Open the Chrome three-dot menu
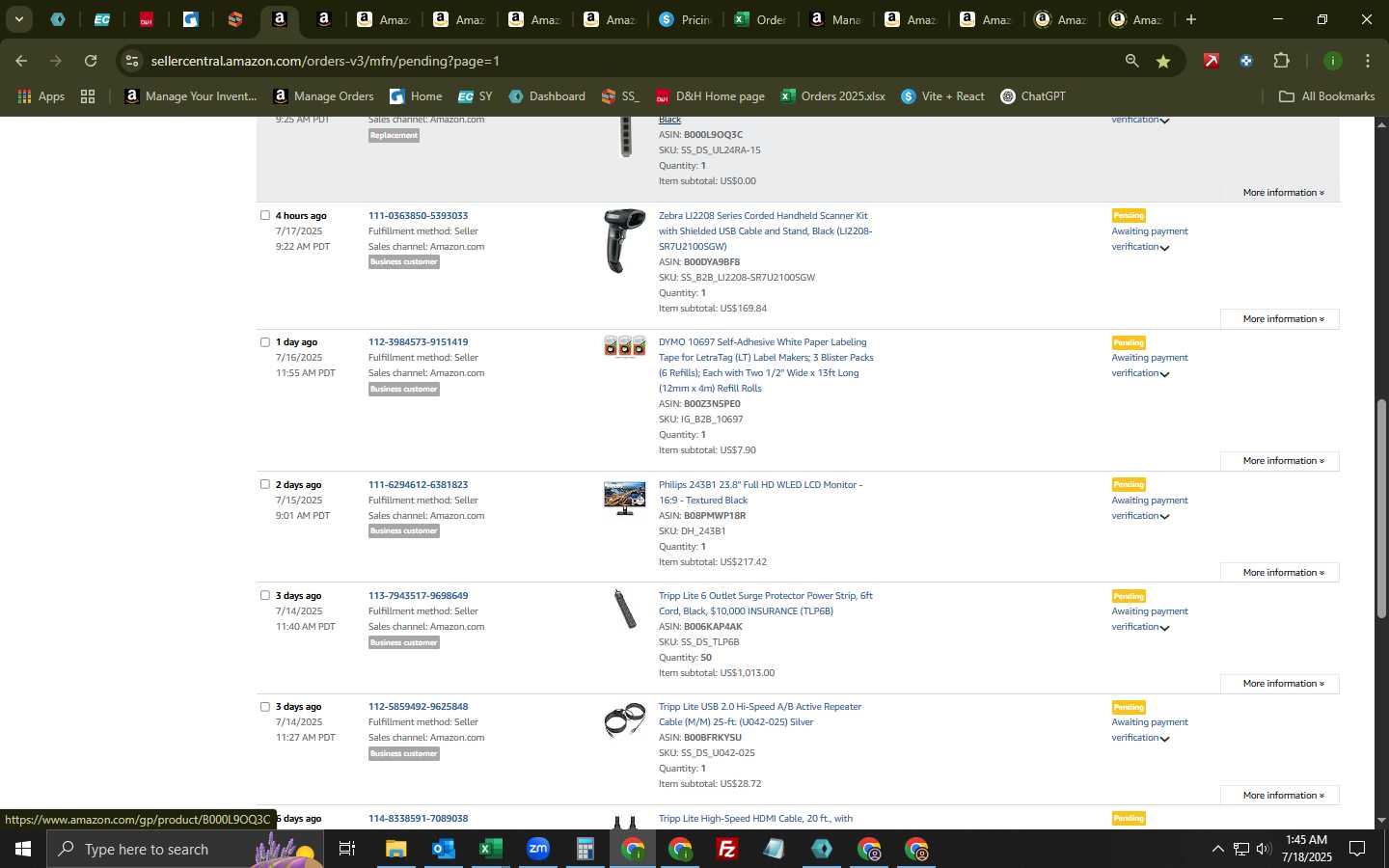Screen dimensions: 1389x868 (x=1367, y=61)
